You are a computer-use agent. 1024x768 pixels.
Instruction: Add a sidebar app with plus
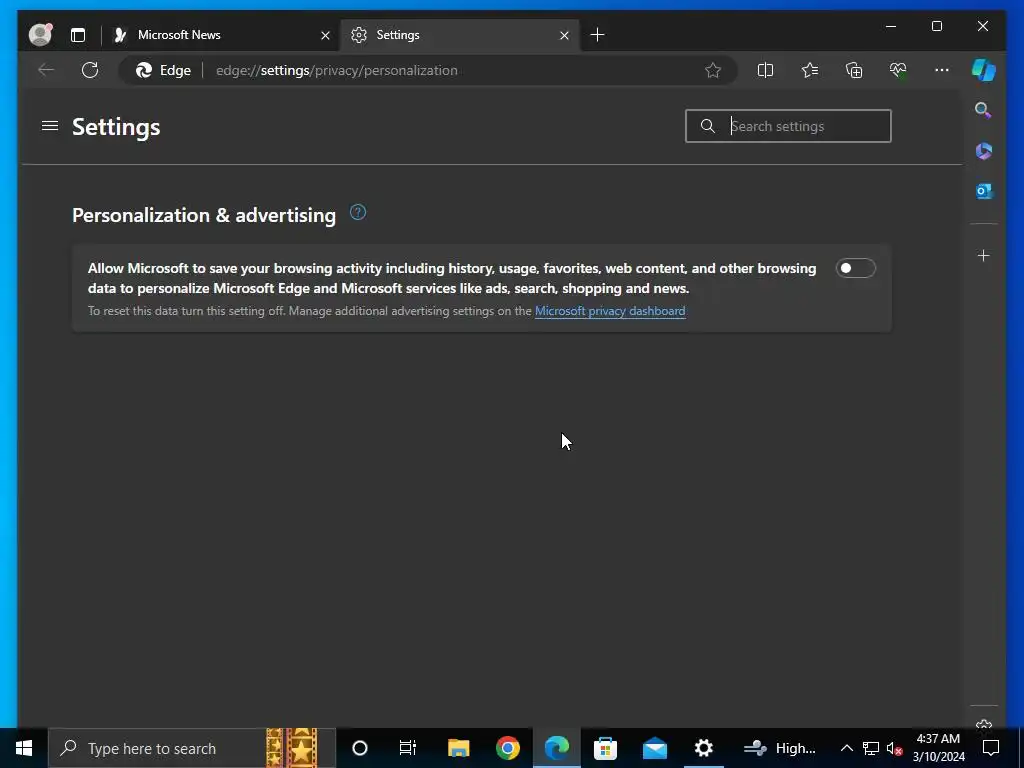[984, 255]
